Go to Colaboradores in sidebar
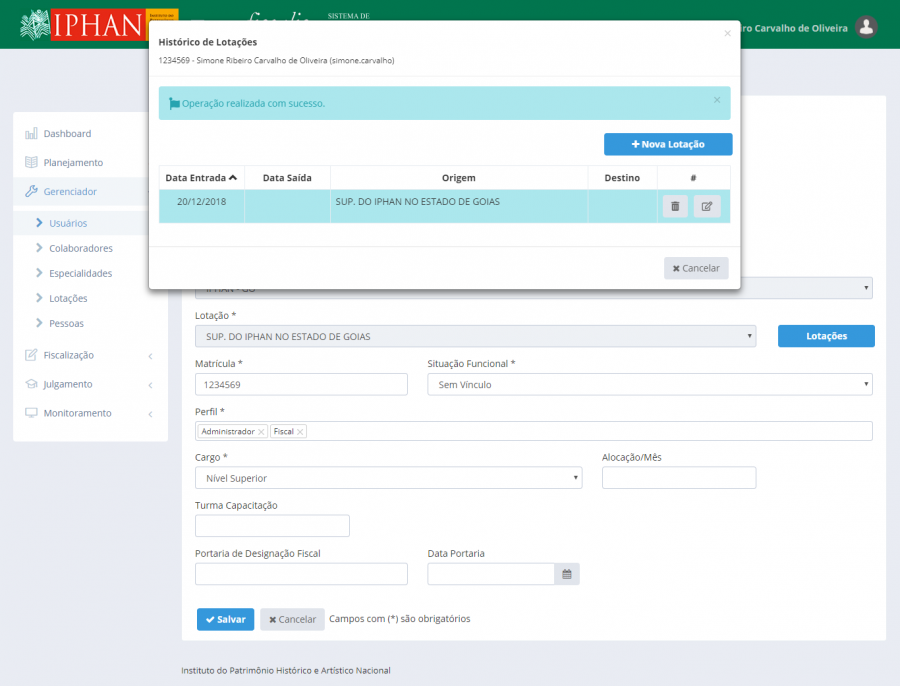This screenshot has width=900, height=686. tap(80, 248)
